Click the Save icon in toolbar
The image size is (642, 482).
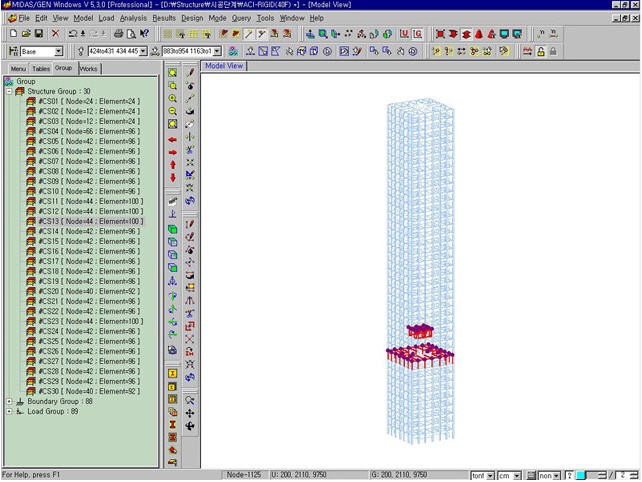point(39,34)
